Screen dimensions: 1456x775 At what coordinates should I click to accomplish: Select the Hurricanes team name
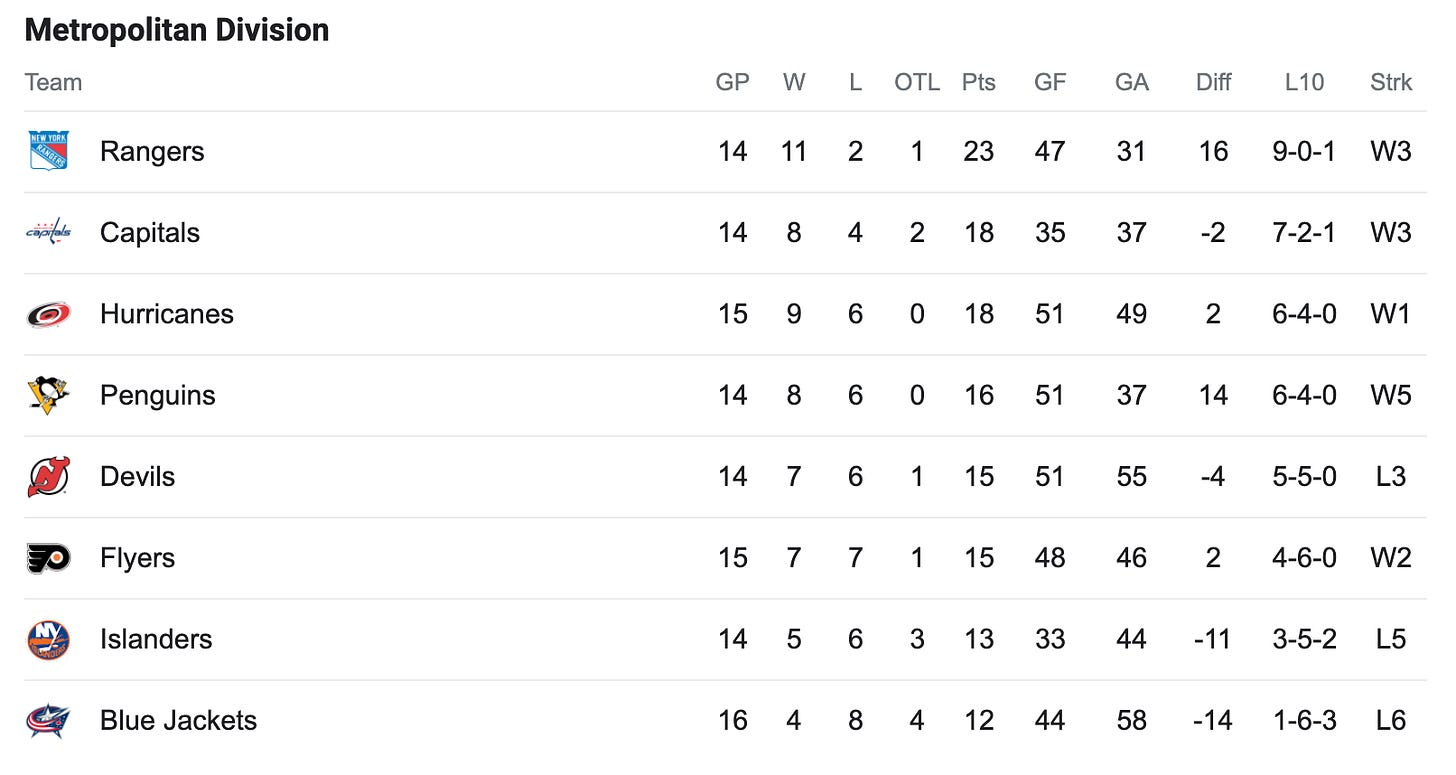[x=167, y=314]
